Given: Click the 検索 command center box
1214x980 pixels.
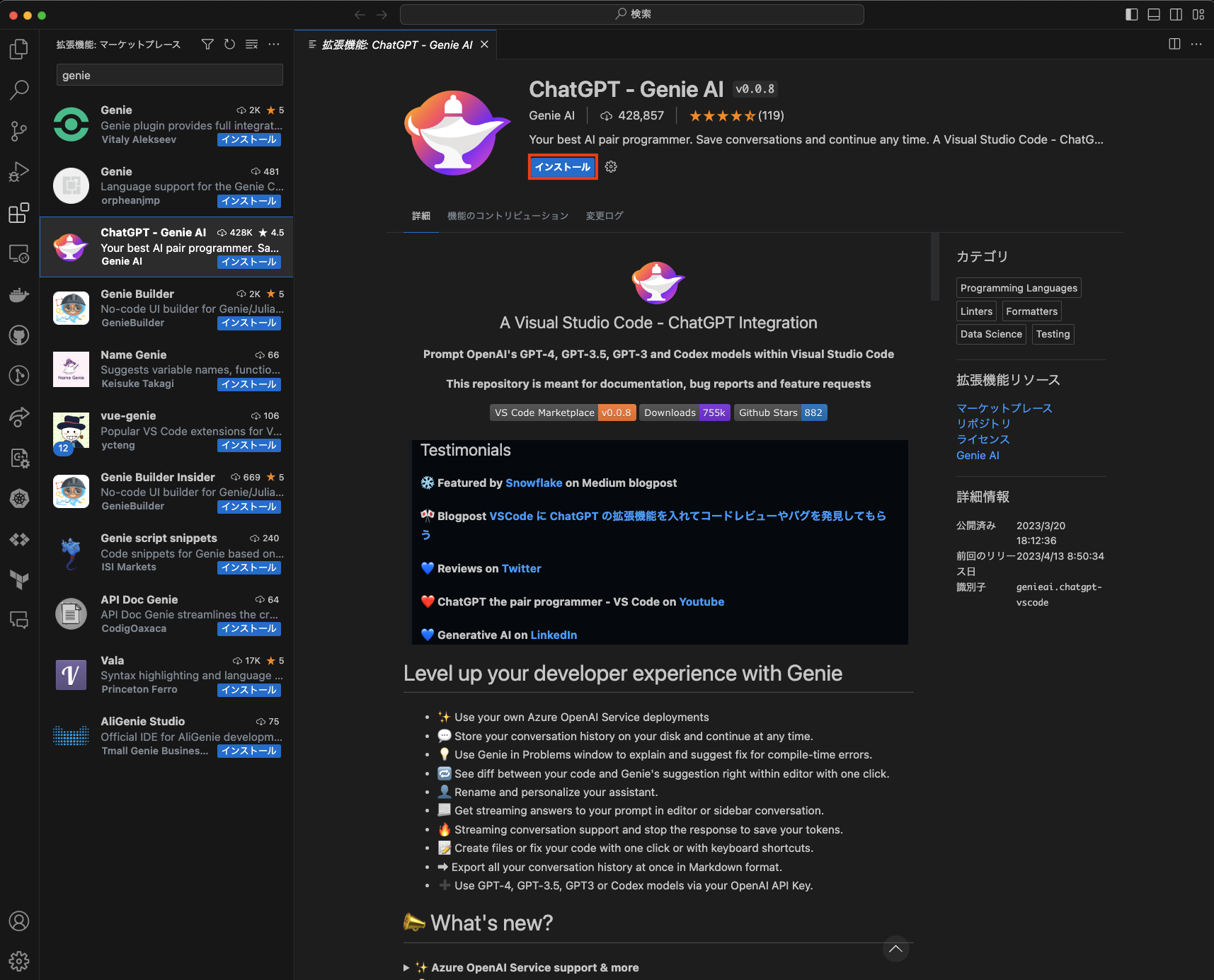Looking at the screenshot, I should coord(632,14).
